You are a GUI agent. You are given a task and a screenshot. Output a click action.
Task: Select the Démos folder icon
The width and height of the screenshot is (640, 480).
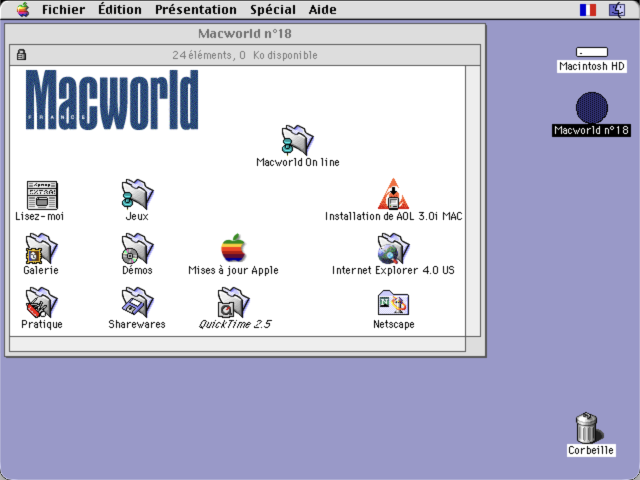[x=137, y=248]
